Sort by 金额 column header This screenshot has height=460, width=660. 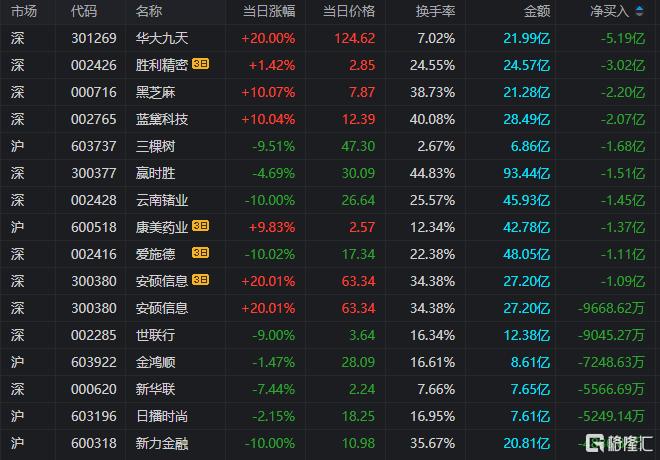point(537,11)
